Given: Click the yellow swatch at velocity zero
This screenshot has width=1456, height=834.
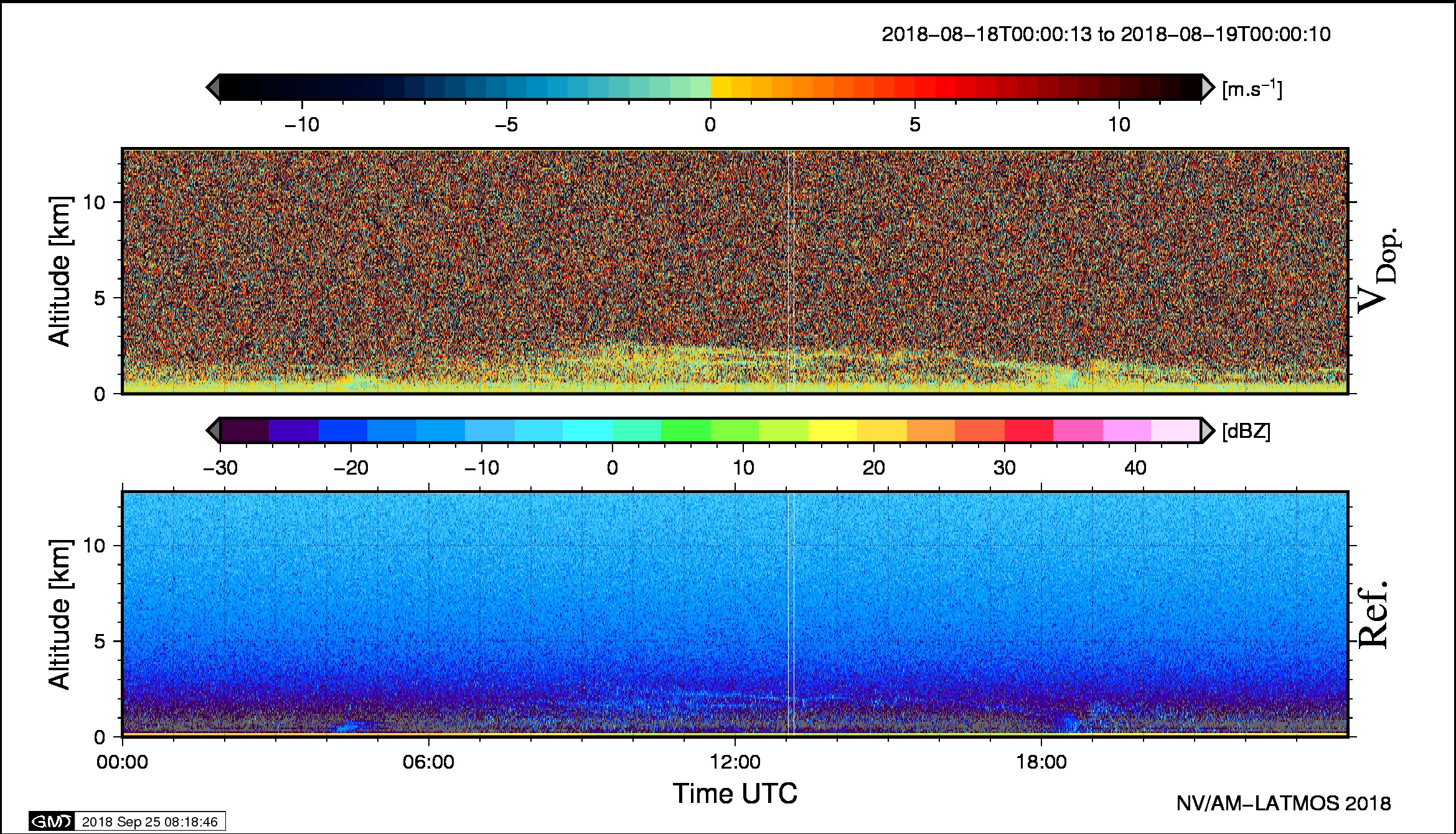Looking at the screenshot, I should (x=721, y=87).
